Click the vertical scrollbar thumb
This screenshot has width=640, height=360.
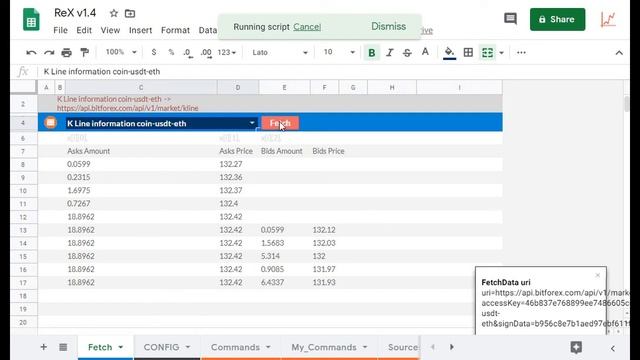(627, 104)
